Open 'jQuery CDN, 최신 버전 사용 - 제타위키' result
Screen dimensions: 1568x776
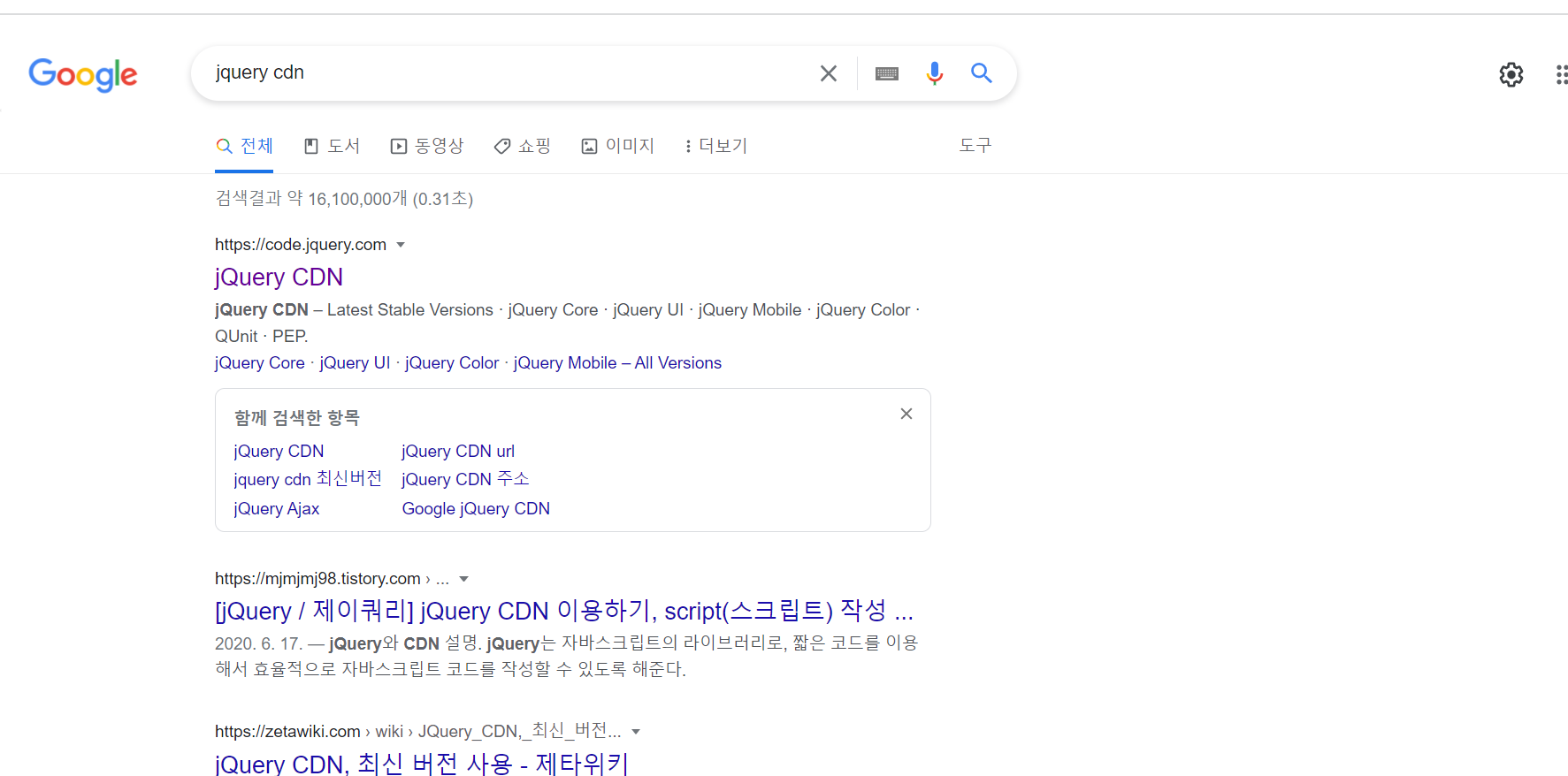[422, 764]
